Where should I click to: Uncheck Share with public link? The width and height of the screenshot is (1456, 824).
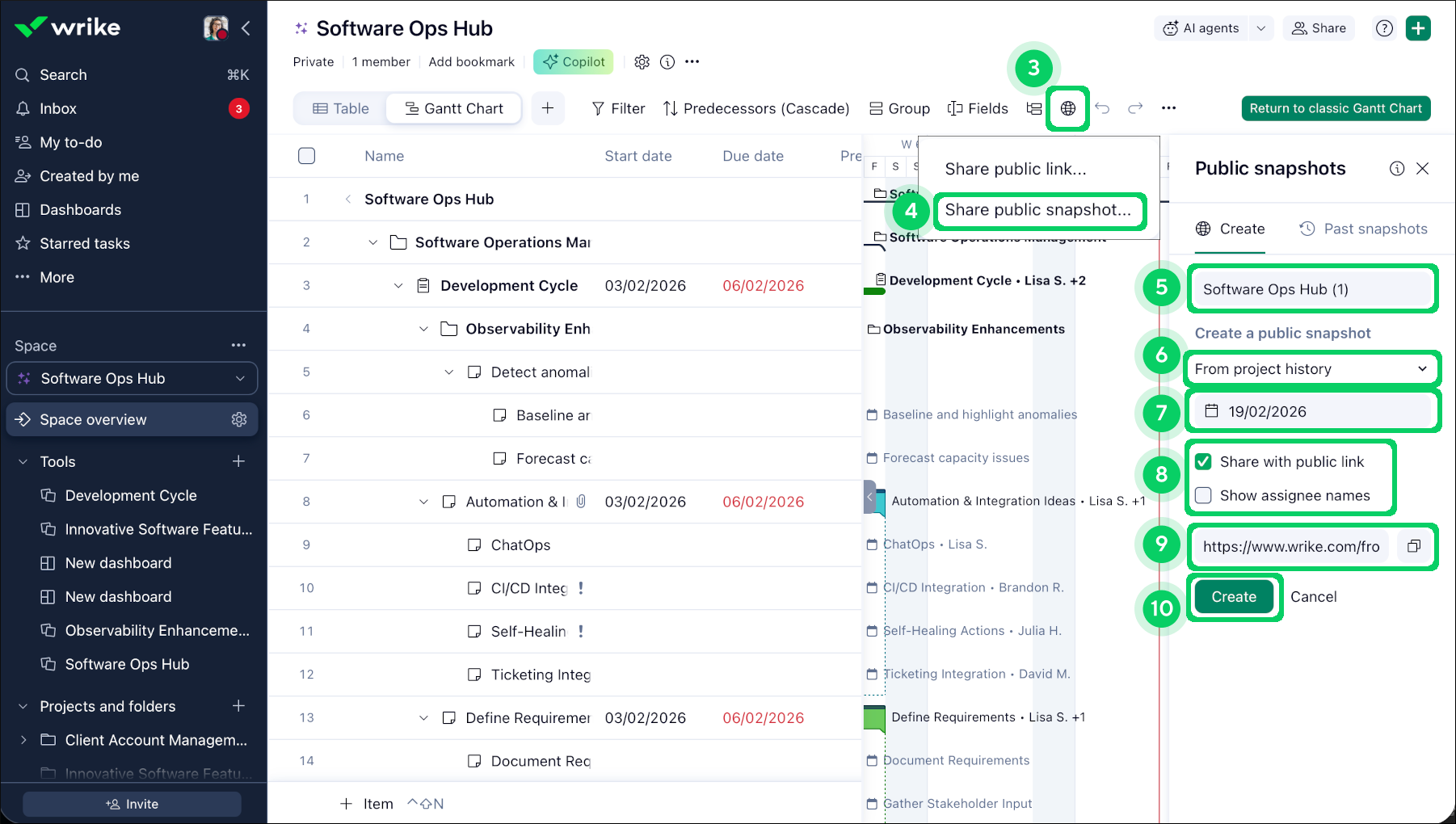click(1203, 461)
